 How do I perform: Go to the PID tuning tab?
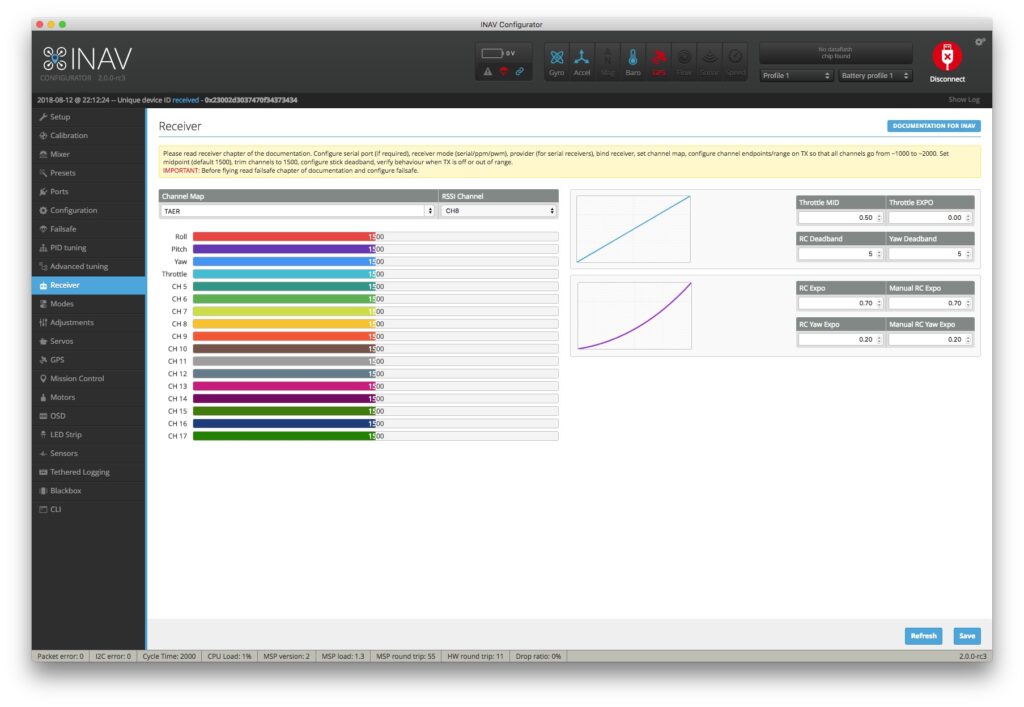pos(68,248)
